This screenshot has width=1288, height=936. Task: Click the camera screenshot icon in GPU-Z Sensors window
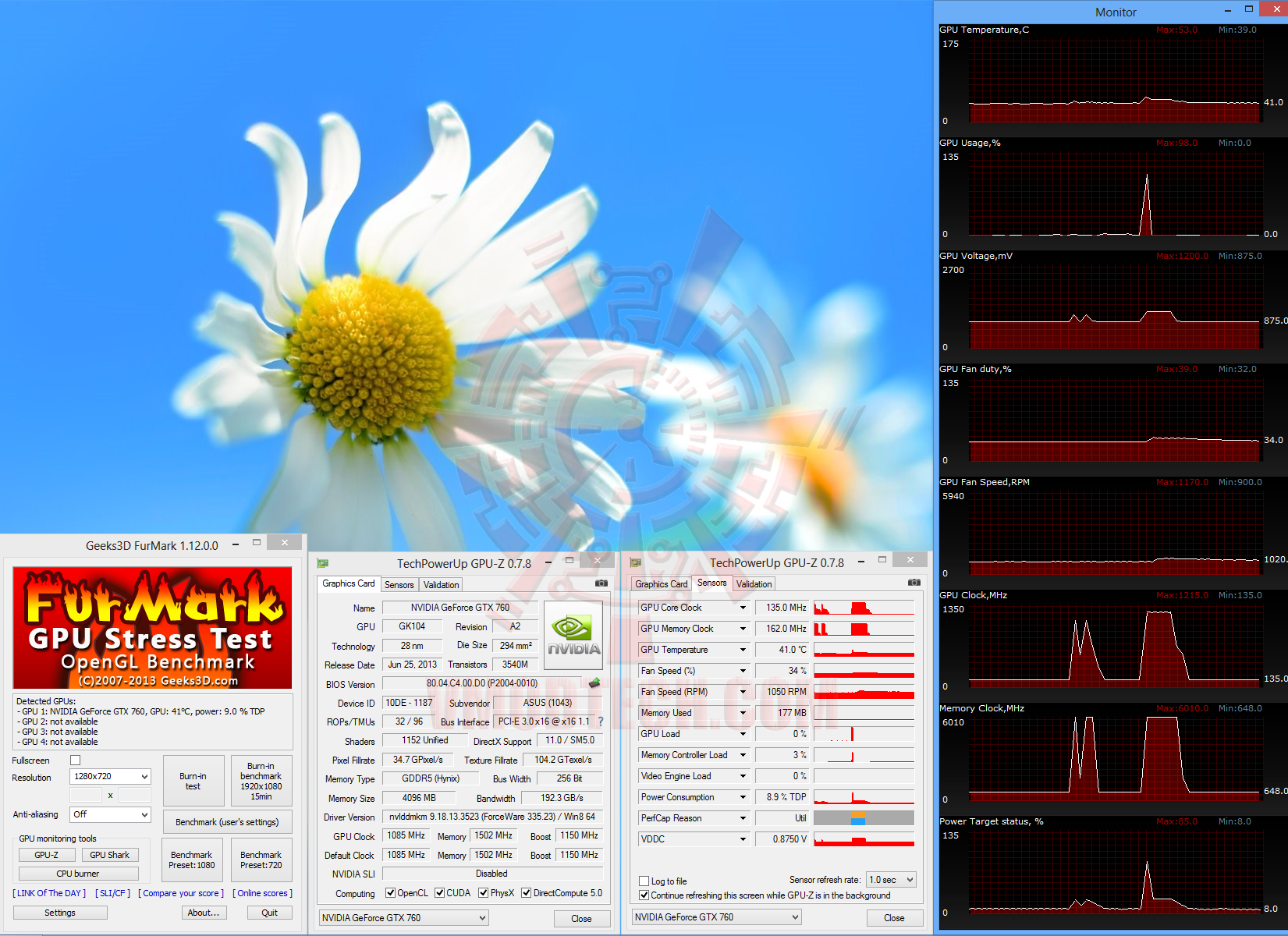pyautogui.click(x=914, y=583)
